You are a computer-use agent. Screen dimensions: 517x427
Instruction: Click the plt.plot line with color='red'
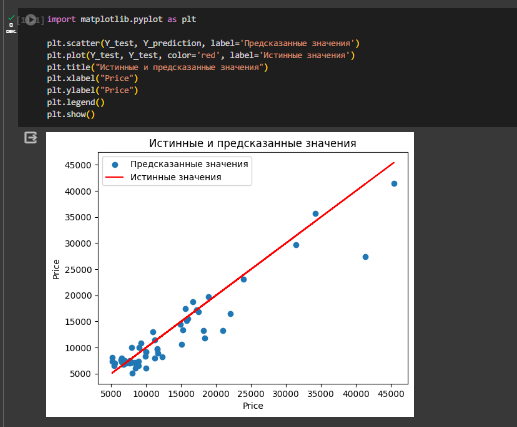coord(201,55)
